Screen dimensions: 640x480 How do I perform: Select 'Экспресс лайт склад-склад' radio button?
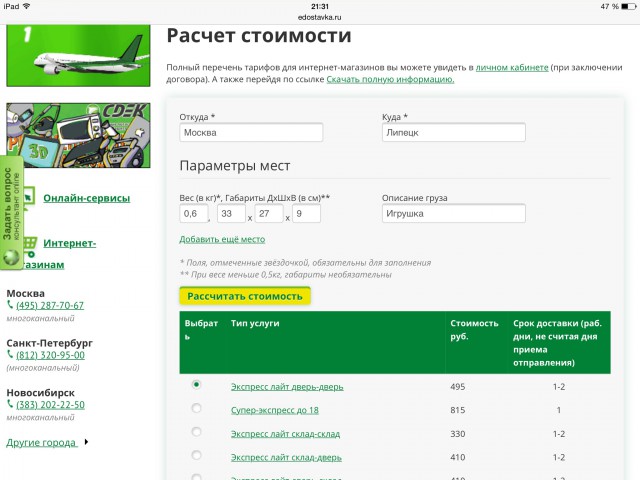pos(196,432)
